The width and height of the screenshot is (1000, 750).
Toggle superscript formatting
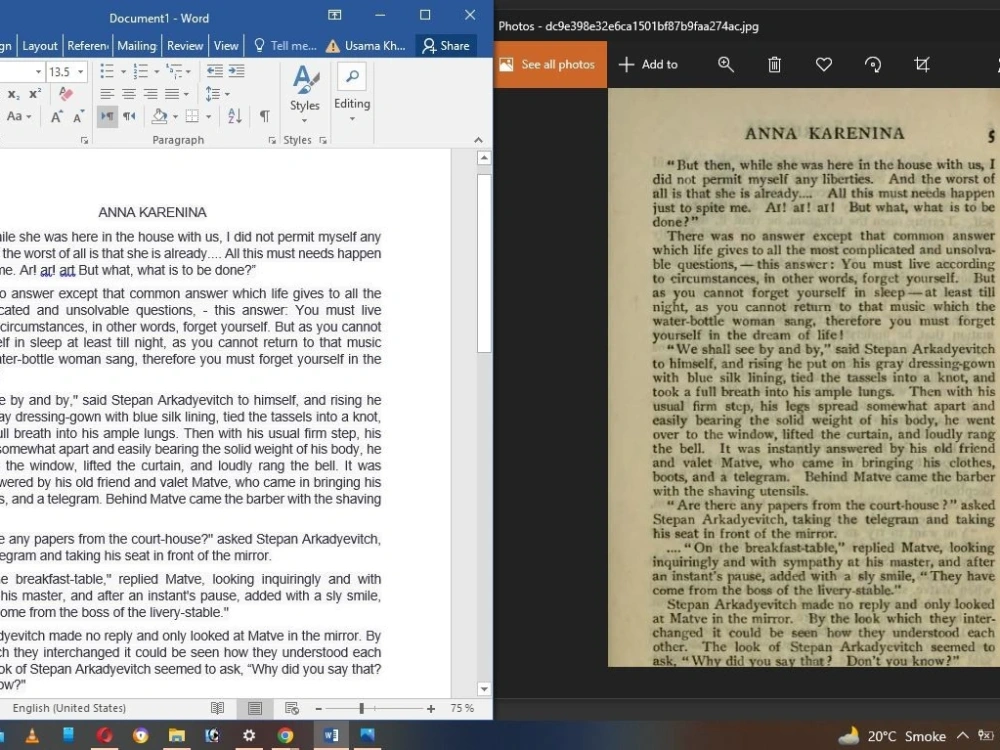34,93
